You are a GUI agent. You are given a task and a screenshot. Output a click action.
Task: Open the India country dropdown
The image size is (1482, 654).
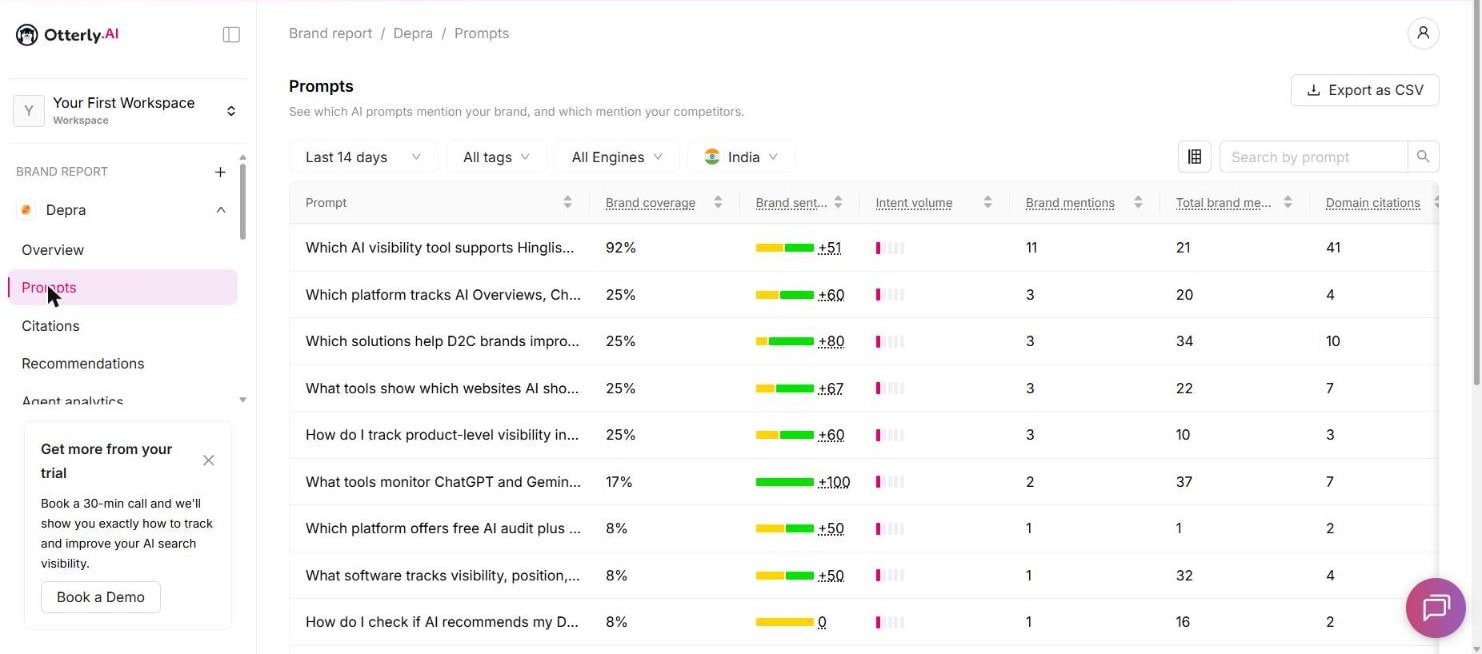(741, 157)
